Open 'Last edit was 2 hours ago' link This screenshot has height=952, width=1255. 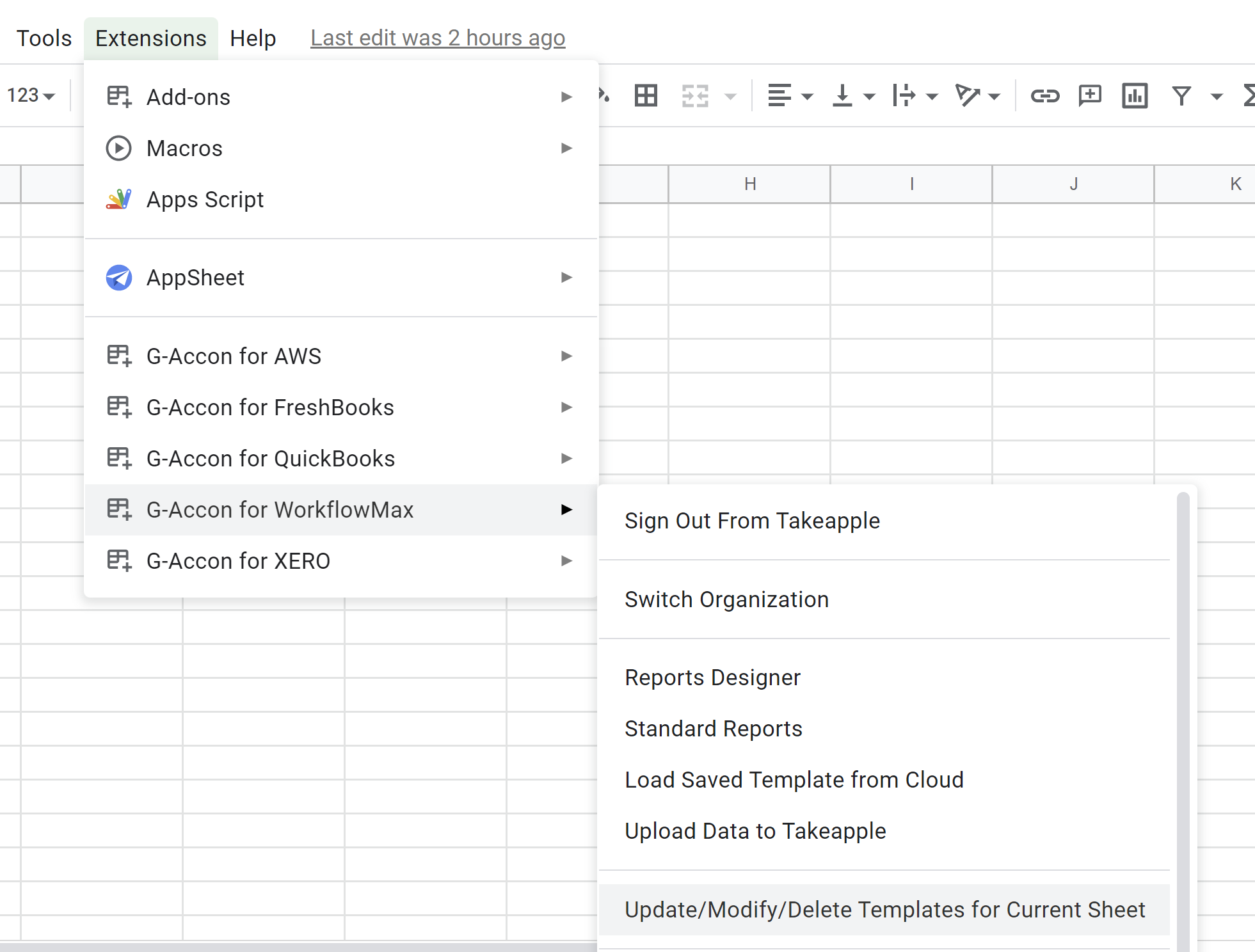438,38
